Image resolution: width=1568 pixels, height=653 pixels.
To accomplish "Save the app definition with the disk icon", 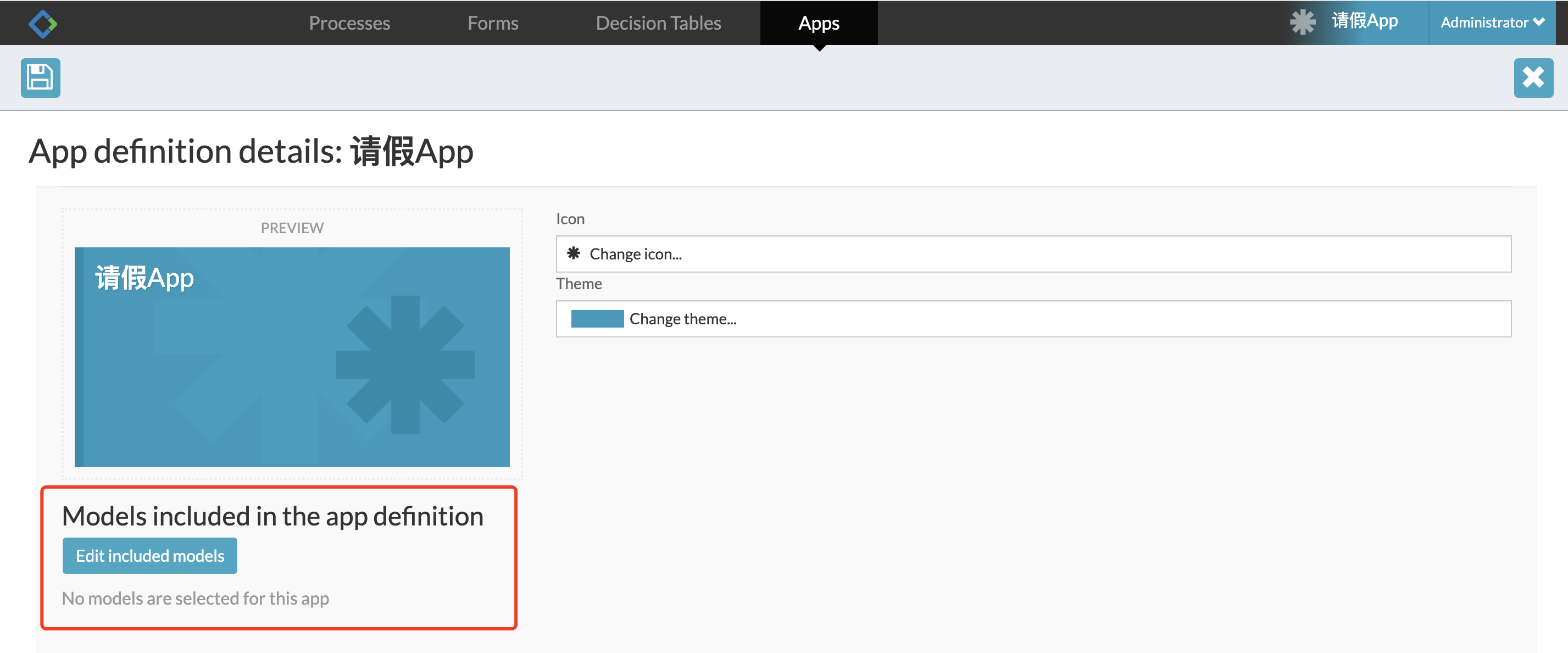I will pos(40,78).
